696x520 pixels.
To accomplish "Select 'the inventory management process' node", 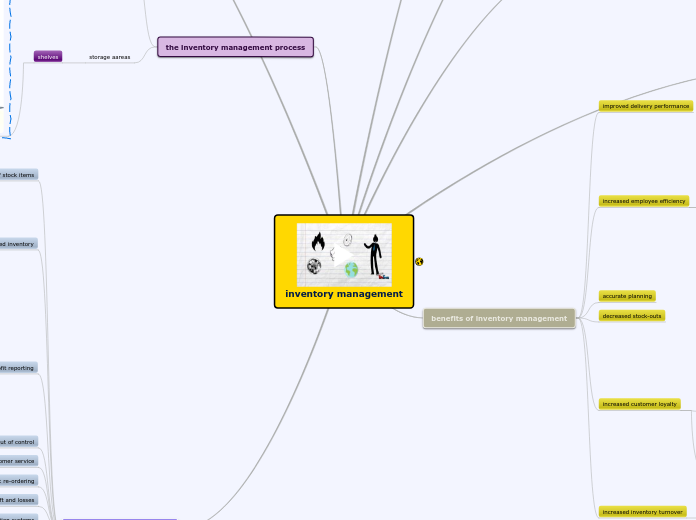I will 235,47.
